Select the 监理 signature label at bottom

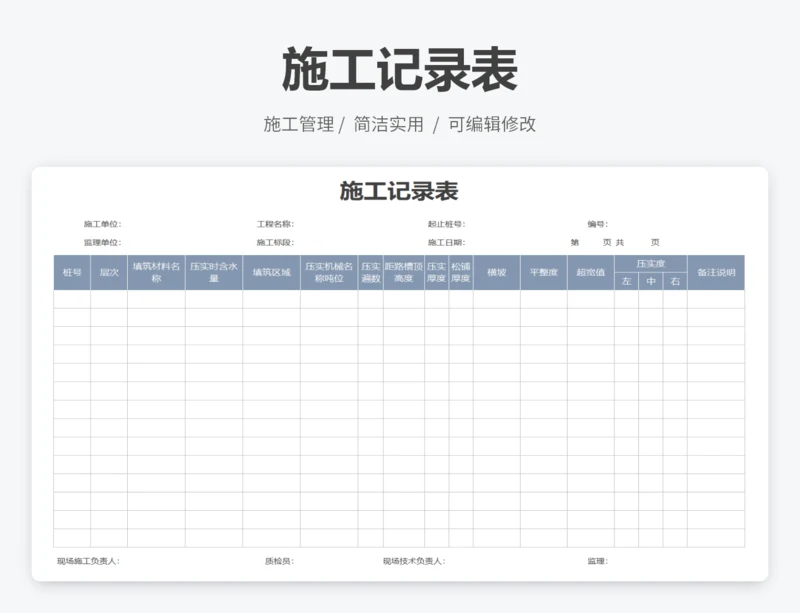click(597, 561)
